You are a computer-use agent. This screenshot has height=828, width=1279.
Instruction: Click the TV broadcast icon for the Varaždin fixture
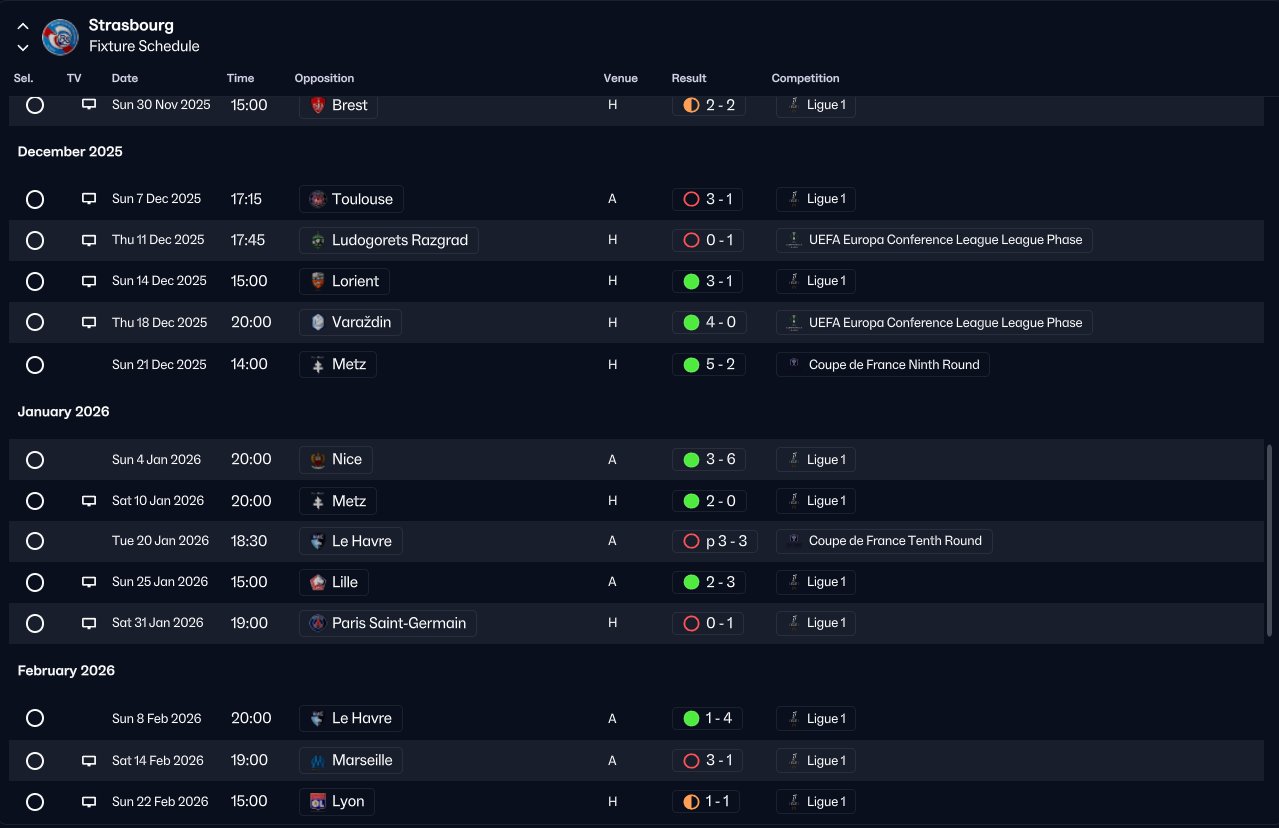(89, 322)
